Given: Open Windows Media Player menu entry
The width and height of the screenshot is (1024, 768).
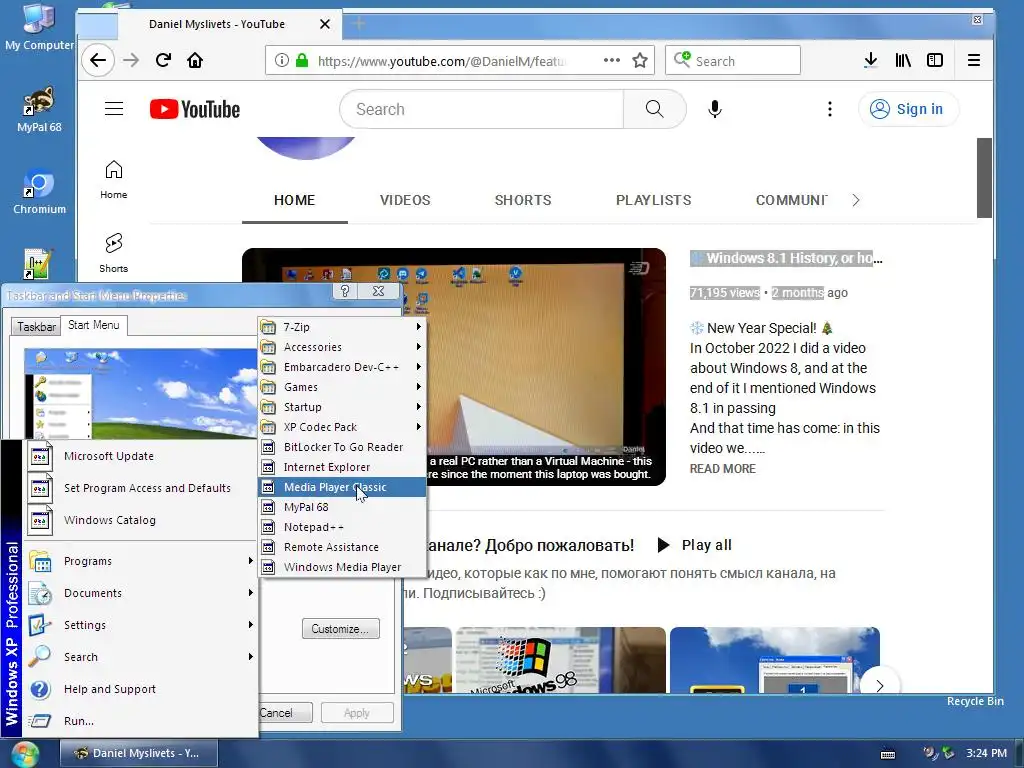Looking at the screenshot, I should point(342,567).
